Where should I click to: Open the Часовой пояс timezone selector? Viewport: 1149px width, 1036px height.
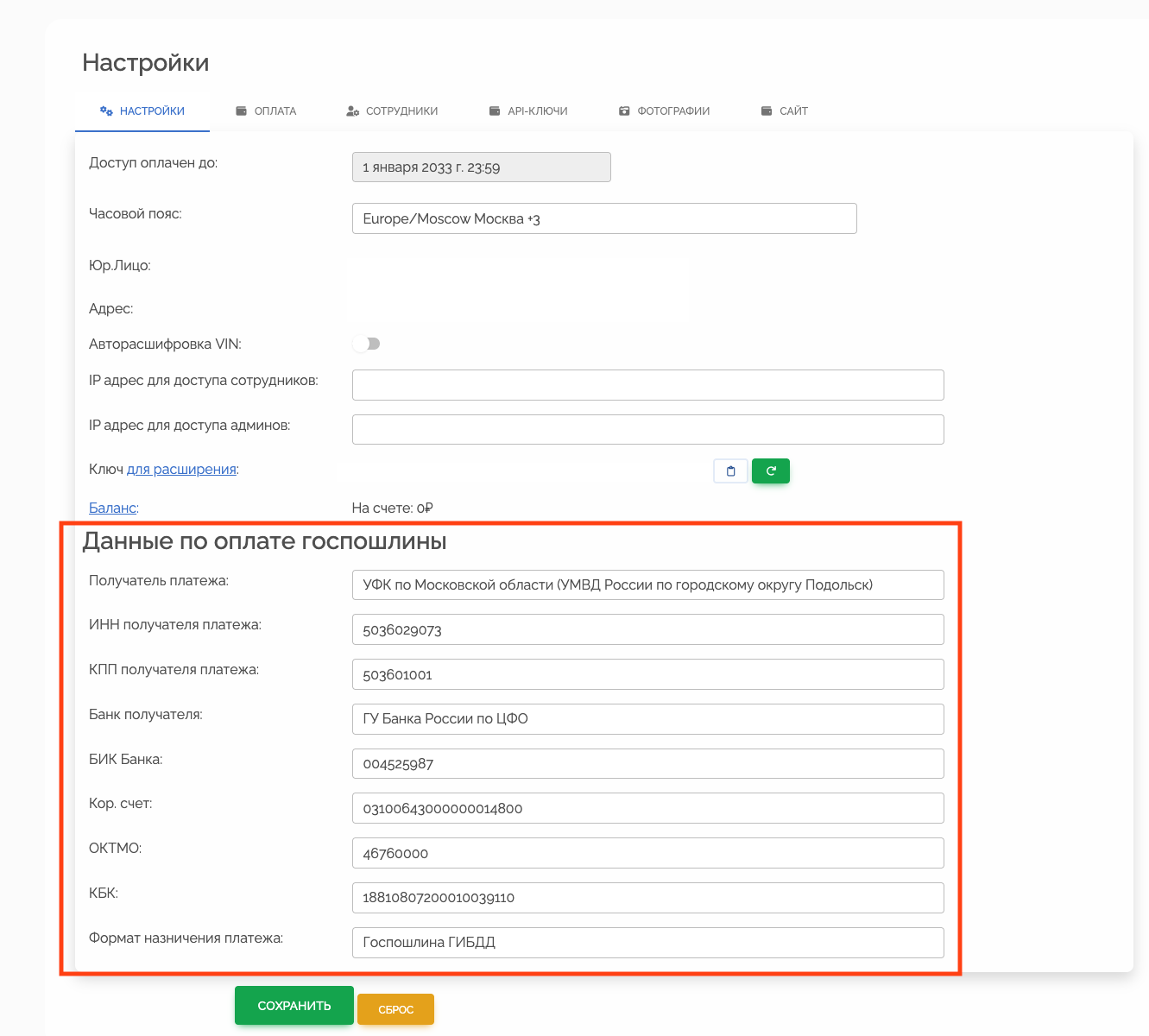[x=604, y=218]
